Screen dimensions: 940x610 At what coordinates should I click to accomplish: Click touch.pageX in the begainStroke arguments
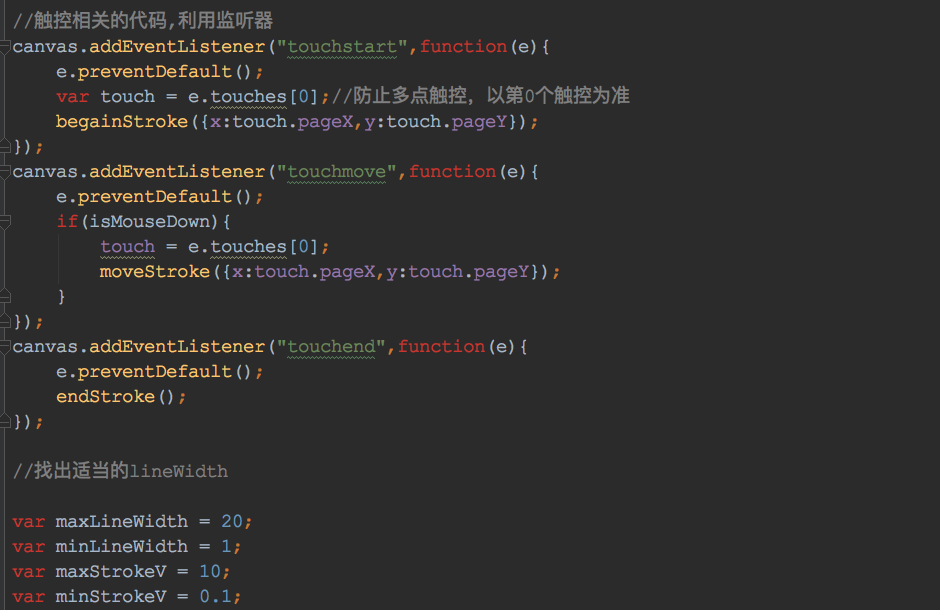(293, 122)
